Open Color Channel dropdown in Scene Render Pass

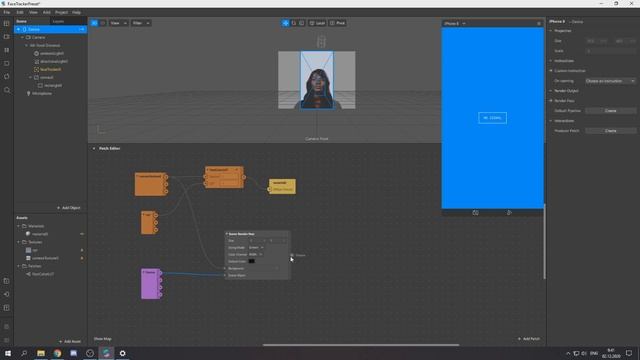(x=256, y=254)
